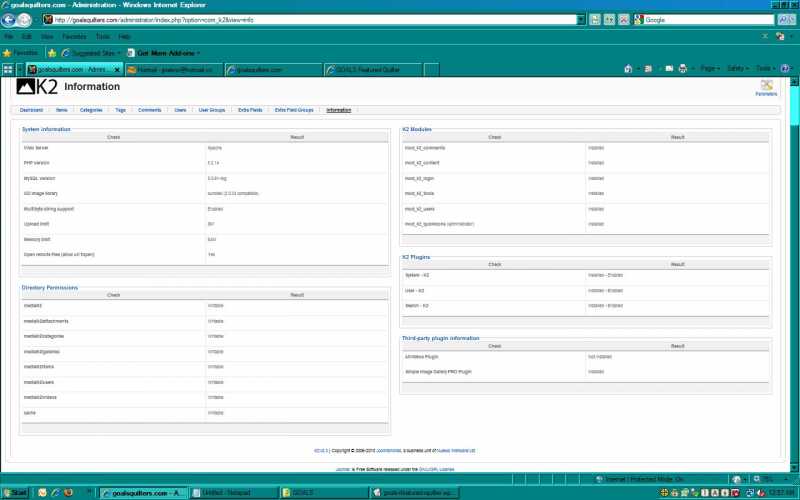Open the K2 Categories tab

(x=91, y=110)
